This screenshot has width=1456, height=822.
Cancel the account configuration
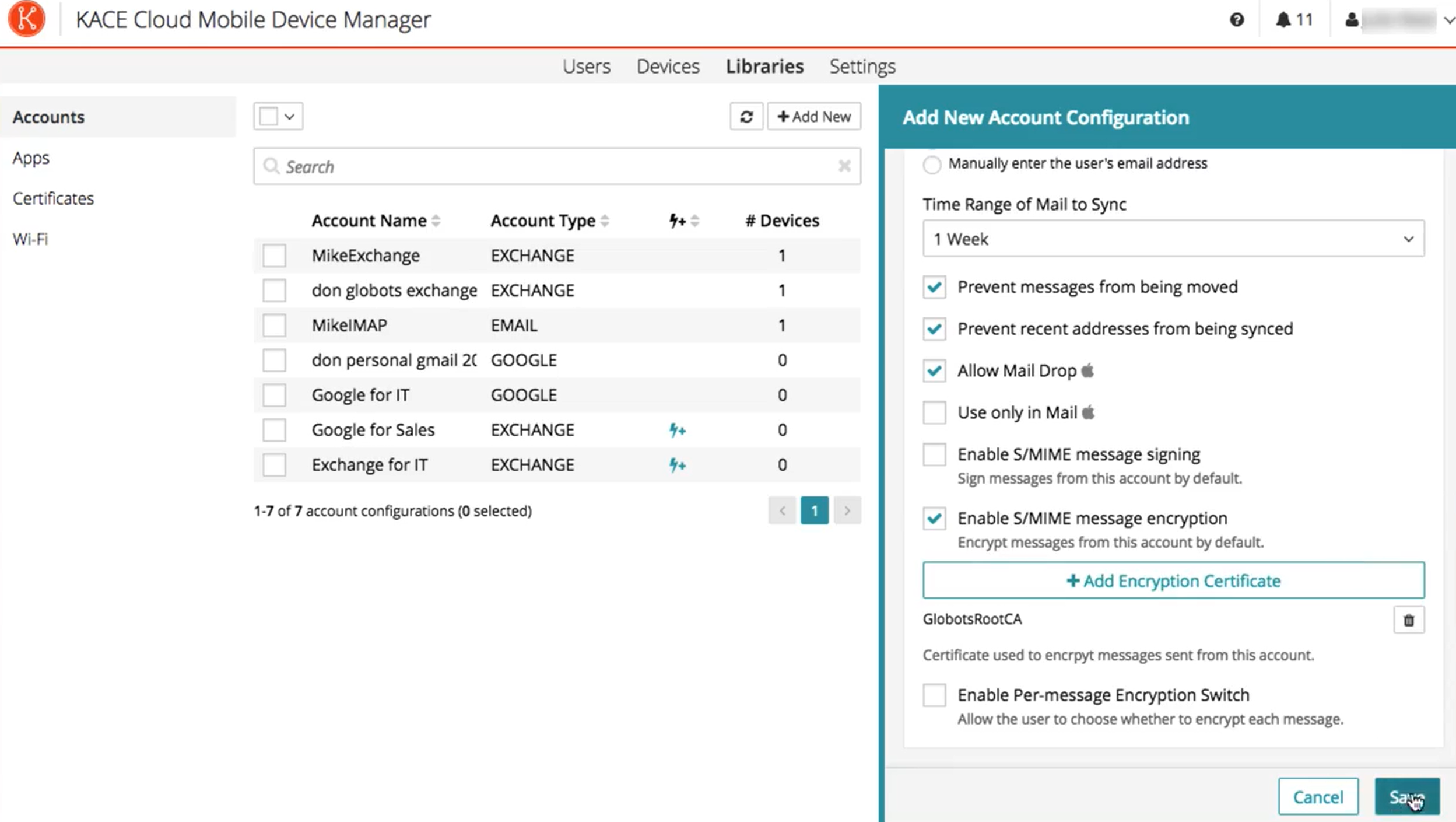(x=1318, y=797)
